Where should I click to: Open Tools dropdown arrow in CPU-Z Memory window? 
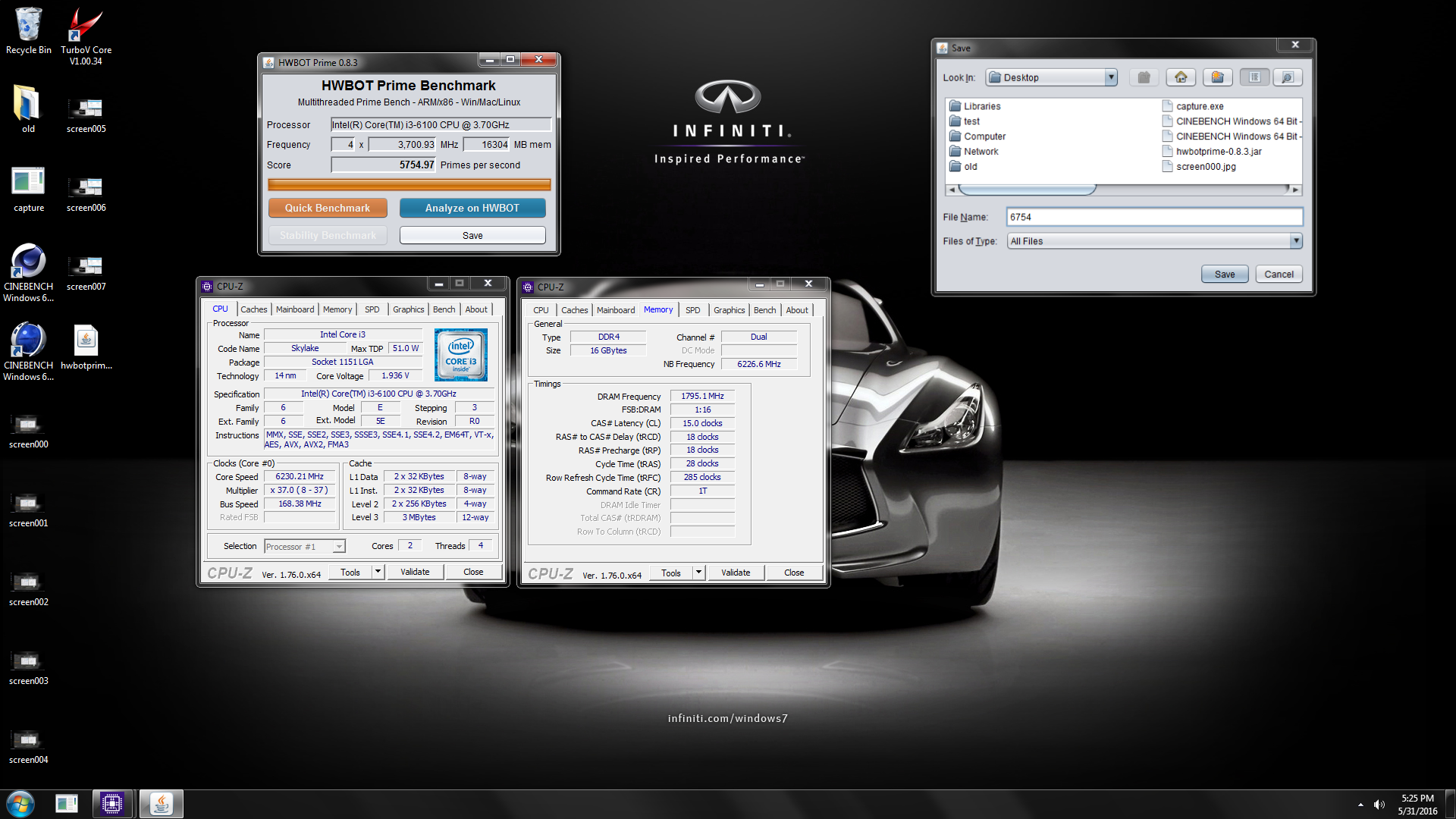click(x=698, y=573)
